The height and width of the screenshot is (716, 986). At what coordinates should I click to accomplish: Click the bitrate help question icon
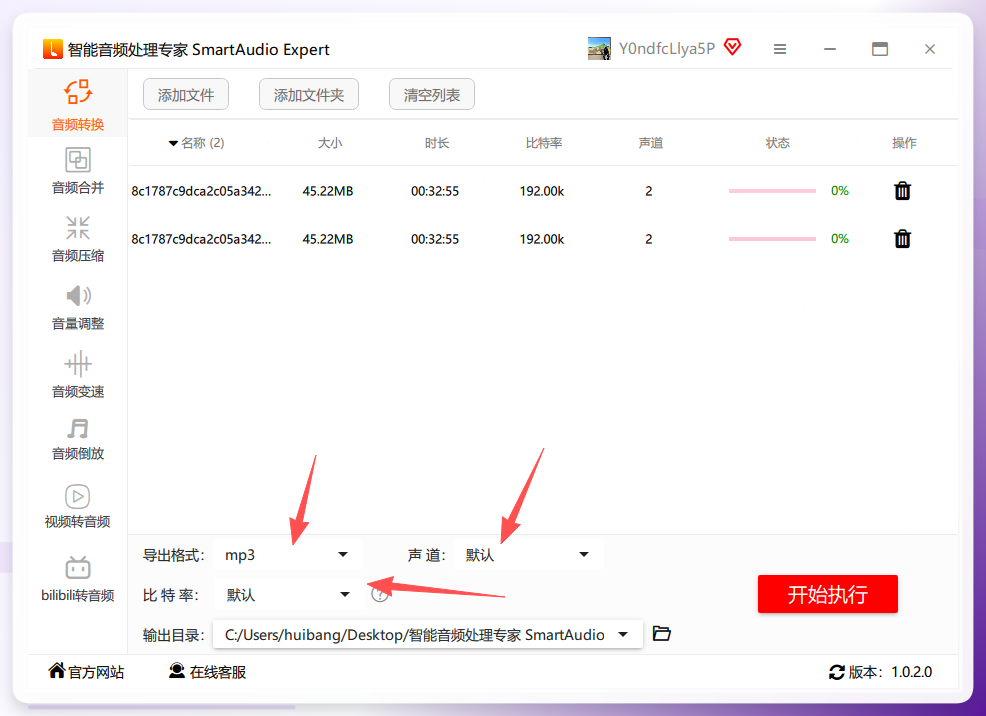click(x=379, y=594)
